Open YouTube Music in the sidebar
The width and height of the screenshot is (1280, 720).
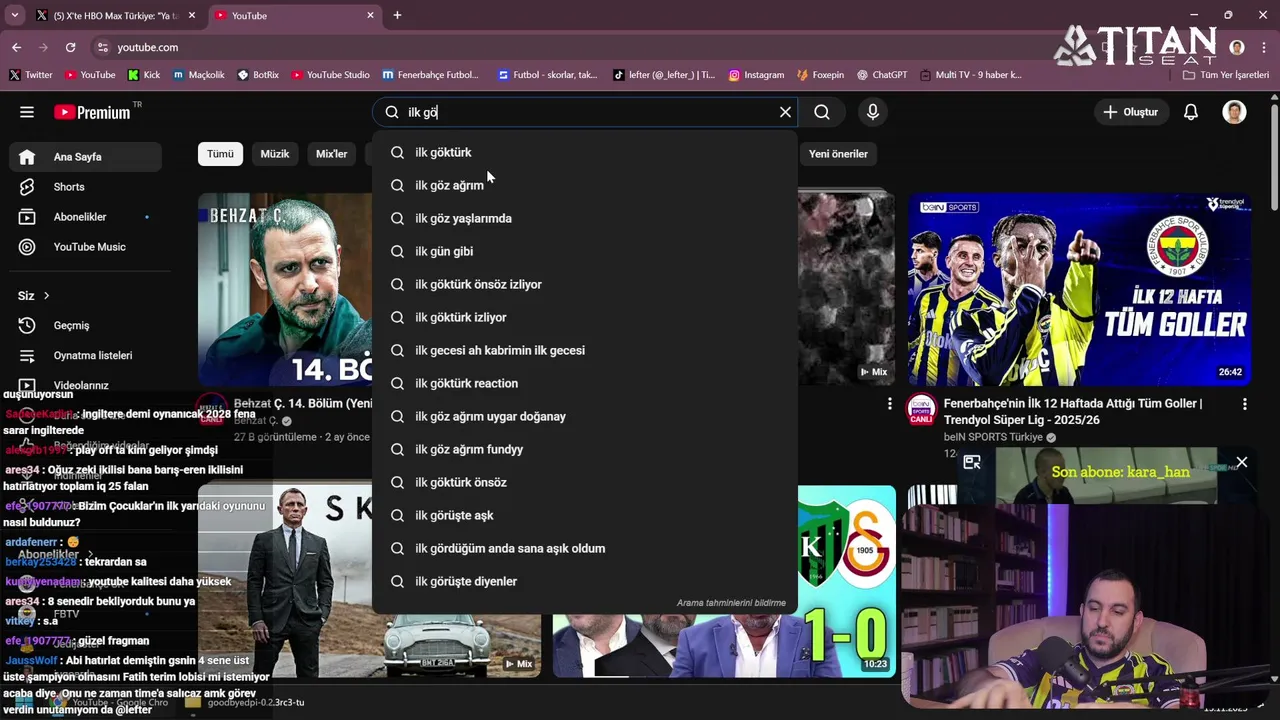[x=85, y=247]
